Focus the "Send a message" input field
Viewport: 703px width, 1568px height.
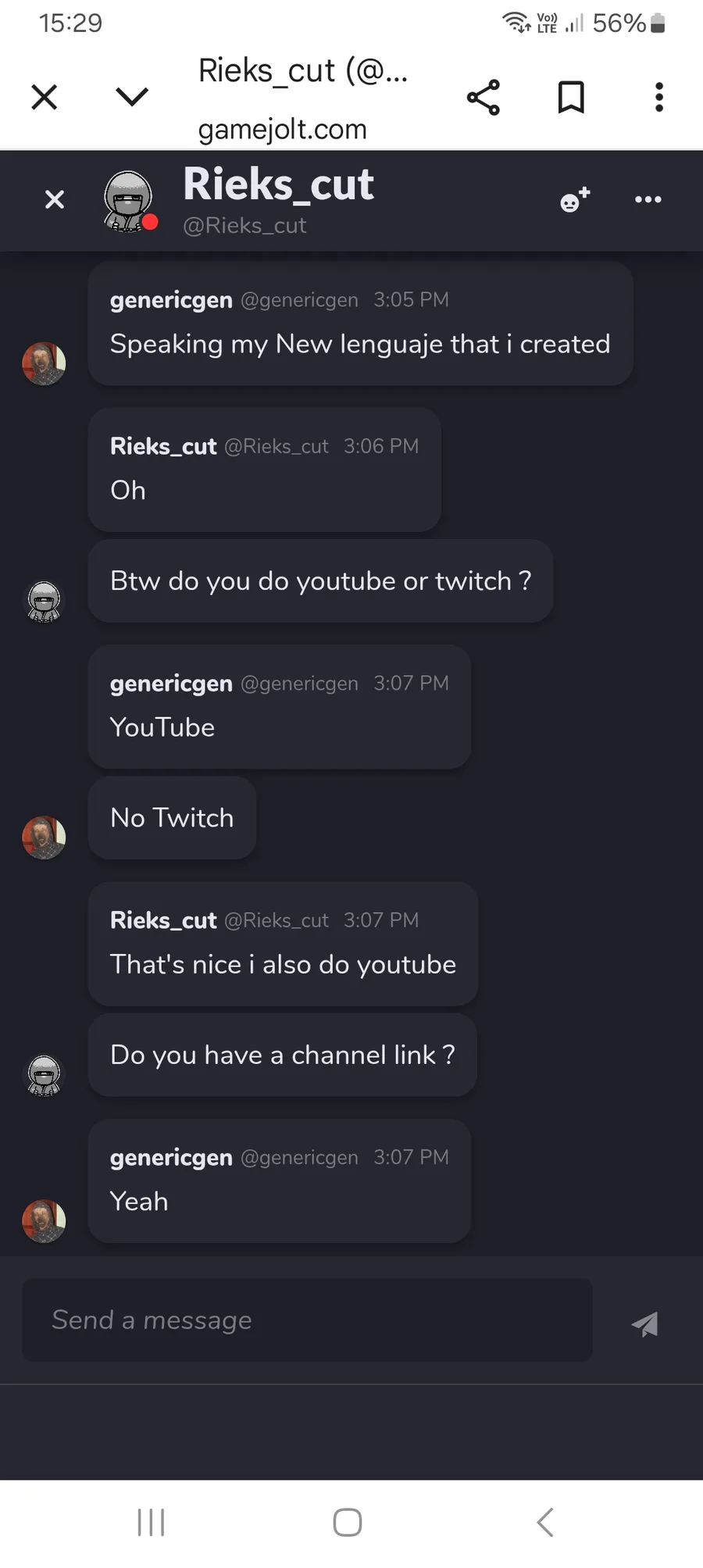[307, 1320]
